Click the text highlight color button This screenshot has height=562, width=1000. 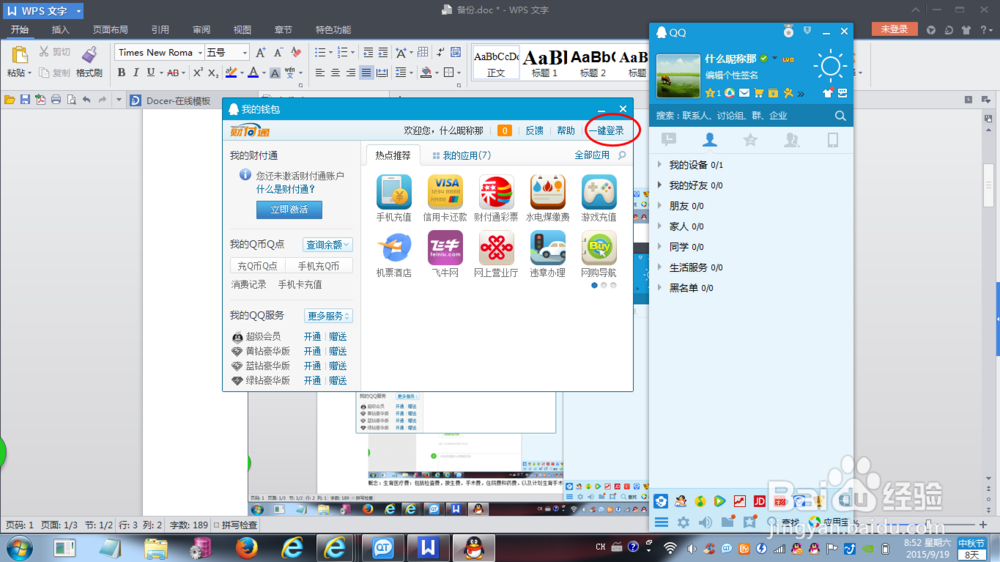click(232, 73)
